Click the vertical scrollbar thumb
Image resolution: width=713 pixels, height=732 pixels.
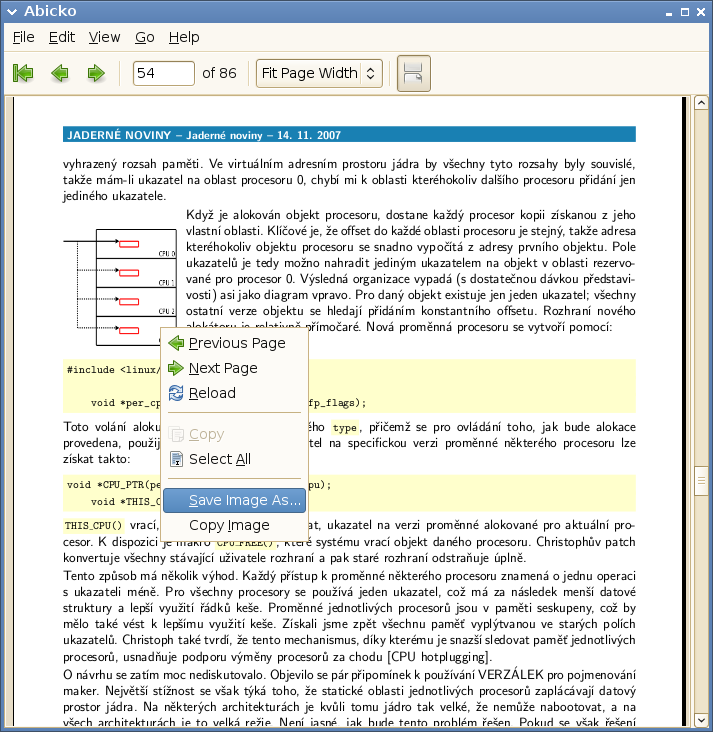701,480
